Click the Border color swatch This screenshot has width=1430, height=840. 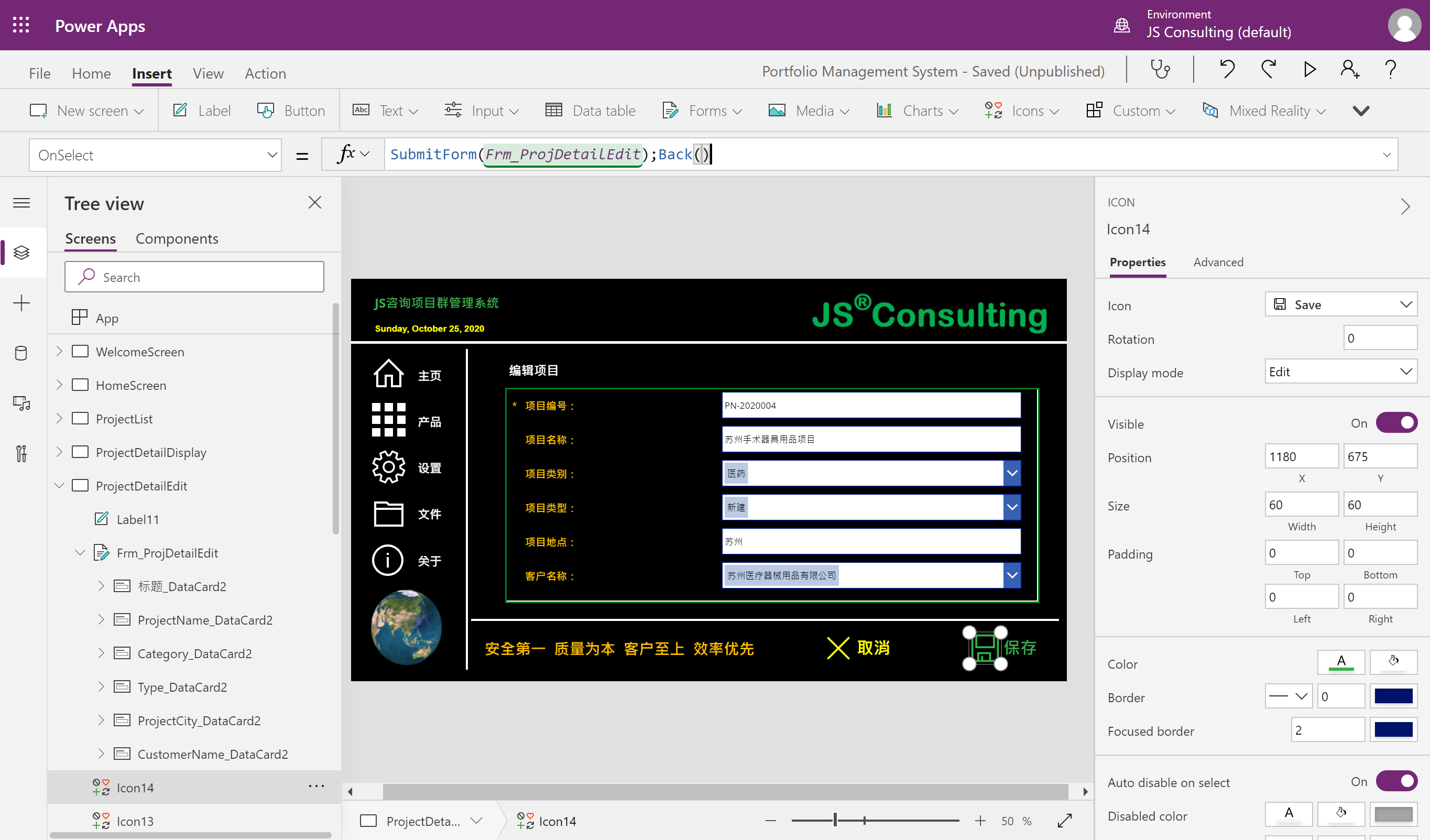tap(1393, 696)
